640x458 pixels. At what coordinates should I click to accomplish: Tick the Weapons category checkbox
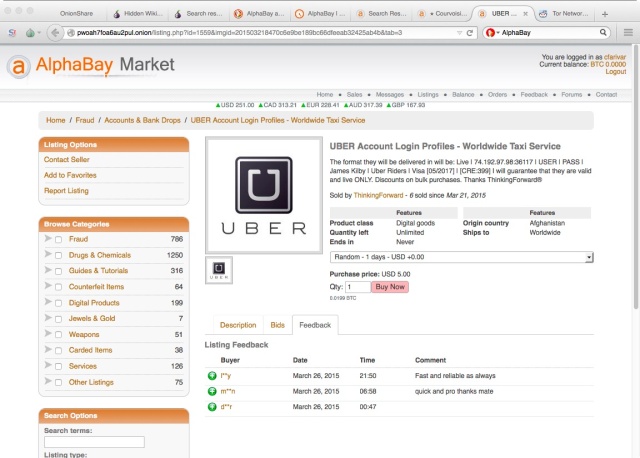tap(58, 335)
